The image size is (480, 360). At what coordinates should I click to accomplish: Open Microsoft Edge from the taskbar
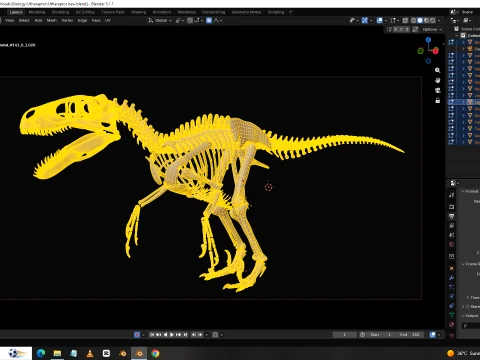tap(41, 353)
